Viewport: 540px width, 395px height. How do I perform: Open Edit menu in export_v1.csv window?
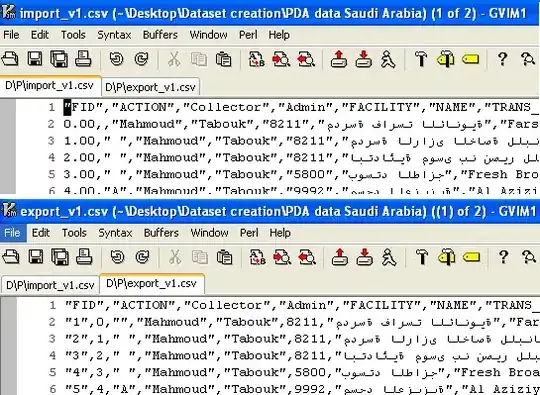(x=41, y=233)
